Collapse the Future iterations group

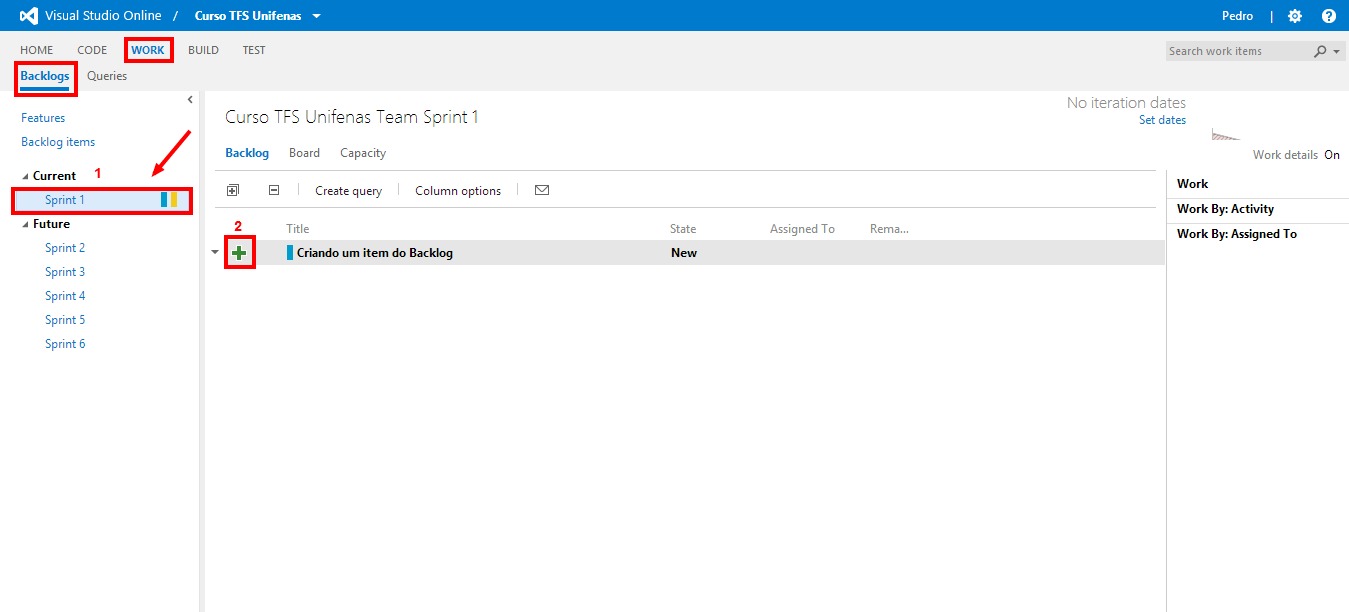pos(26,224)
